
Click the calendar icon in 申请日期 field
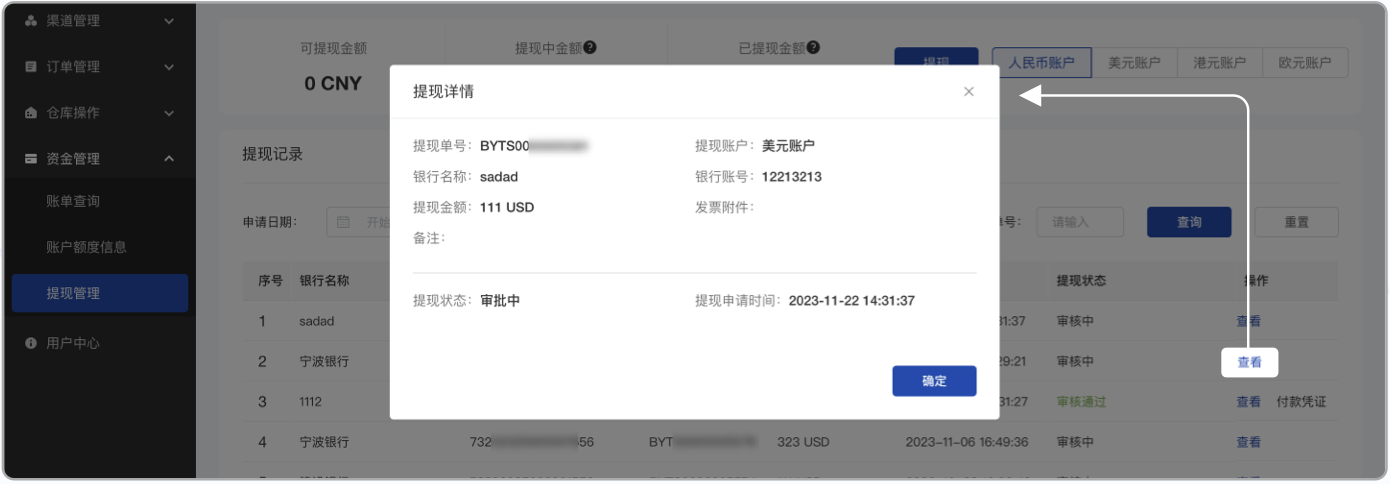pos(344,222)
